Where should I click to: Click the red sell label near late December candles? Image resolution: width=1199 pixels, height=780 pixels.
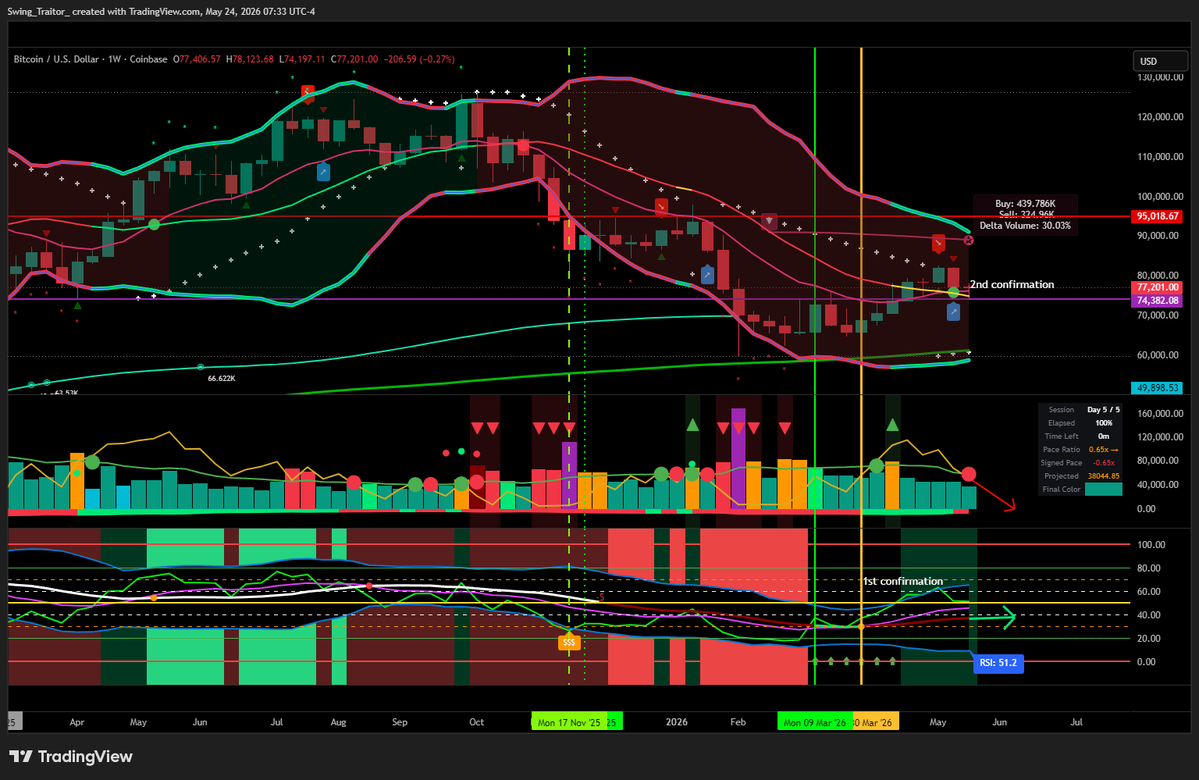click(x=661, y=206)
